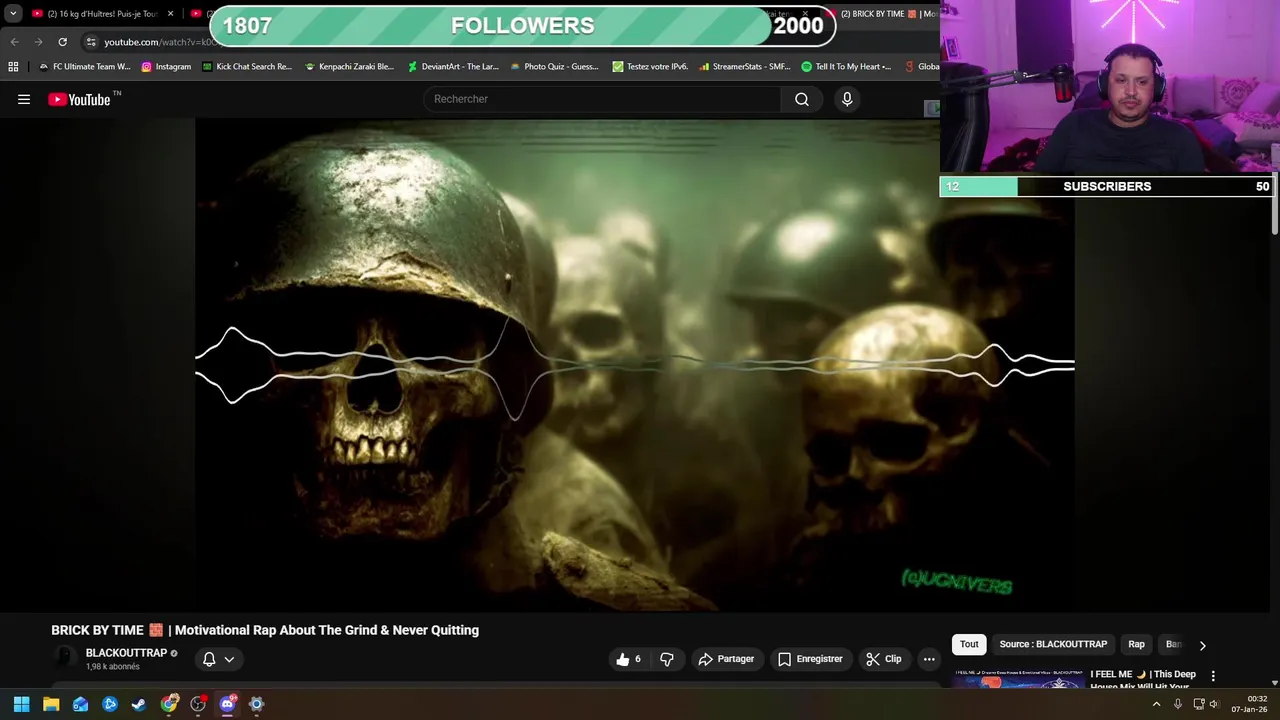Open options for I FEEL ME video
Viewport: 1280px width, 720px height.
click(x=1213, y=676)
